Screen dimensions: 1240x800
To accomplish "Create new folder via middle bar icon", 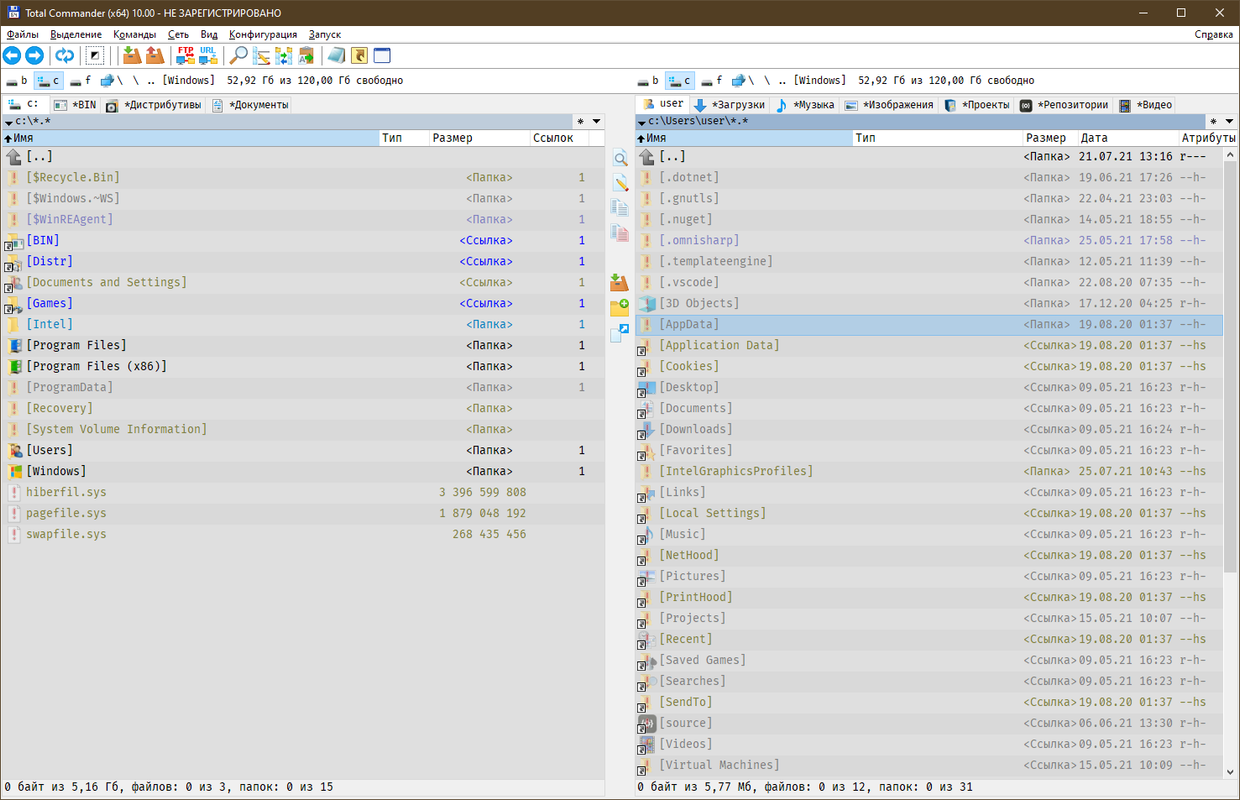I will pos(620,308).
